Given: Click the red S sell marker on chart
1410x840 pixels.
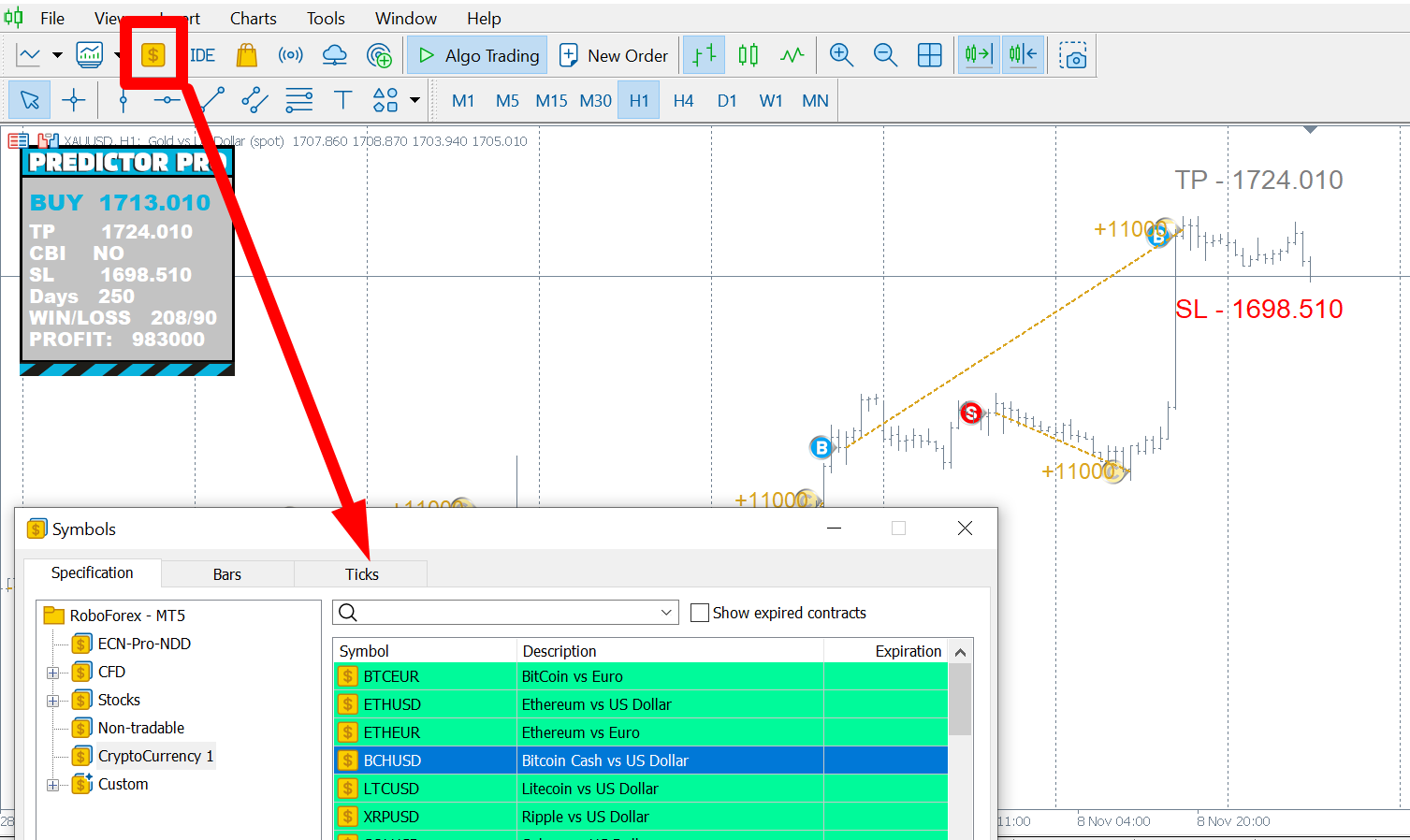Looking at the screenshot, I should point(971,413).
